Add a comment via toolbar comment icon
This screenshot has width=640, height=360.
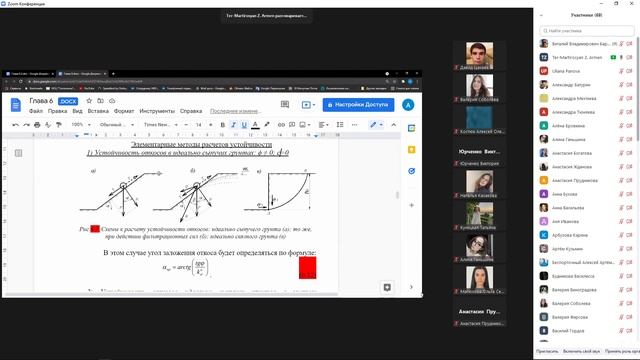click(x=292, y=125)
